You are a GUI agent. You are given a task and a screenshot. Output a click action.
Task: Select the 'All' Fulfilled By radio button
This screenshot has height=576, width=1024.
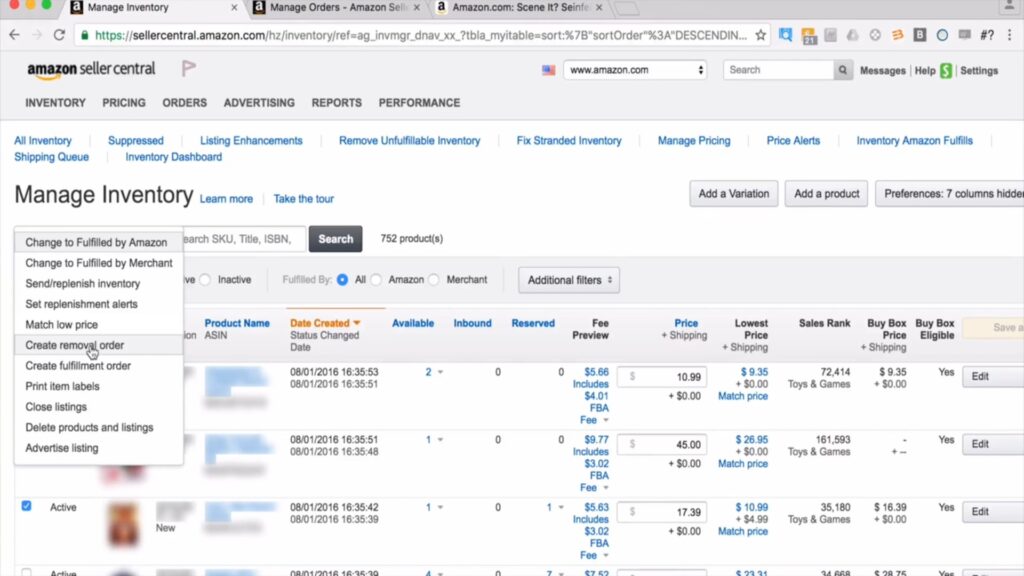(x=343, y=280)
